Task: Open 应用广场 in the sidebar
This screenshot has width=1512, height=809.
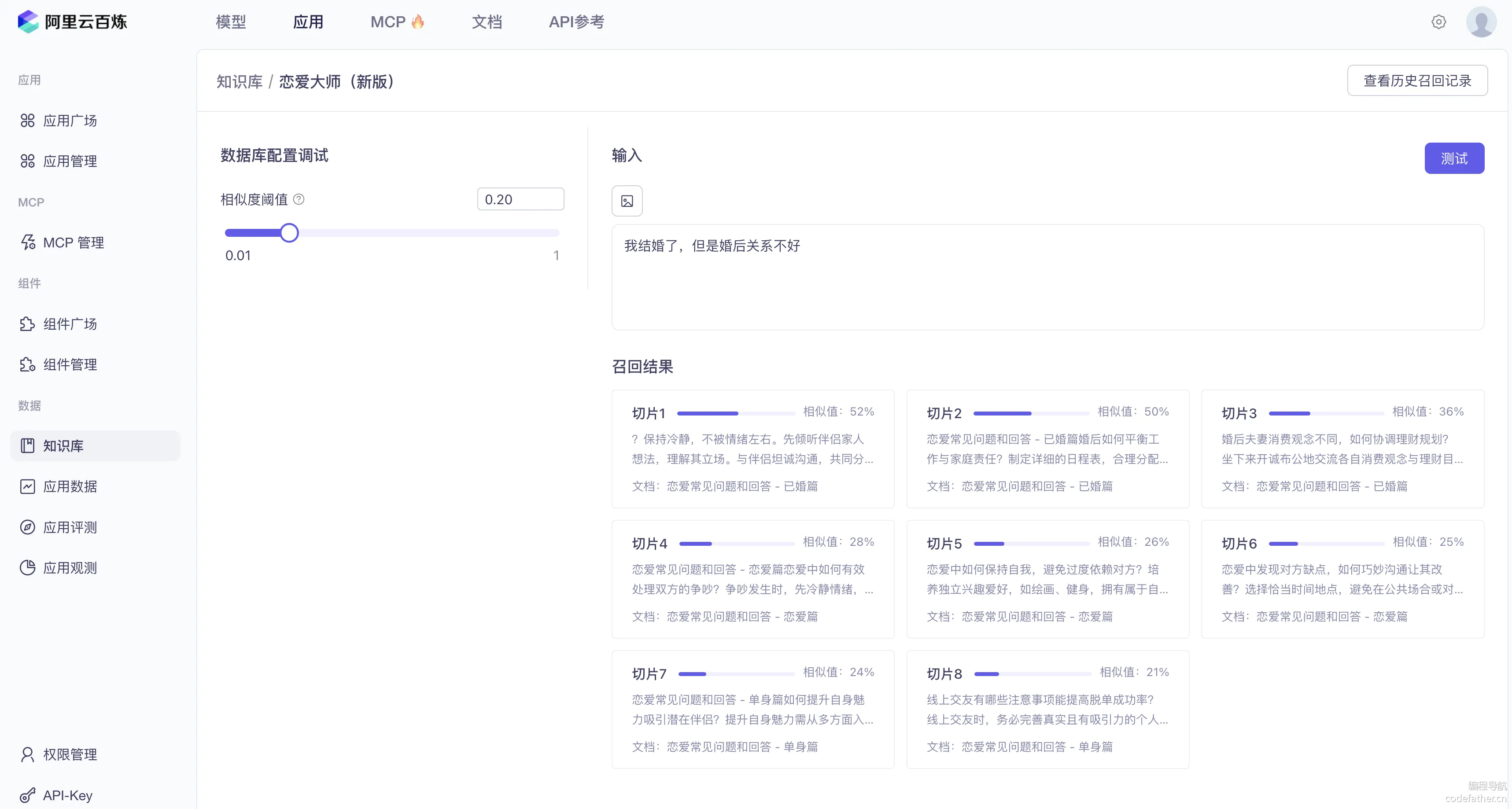Action: 69,121
